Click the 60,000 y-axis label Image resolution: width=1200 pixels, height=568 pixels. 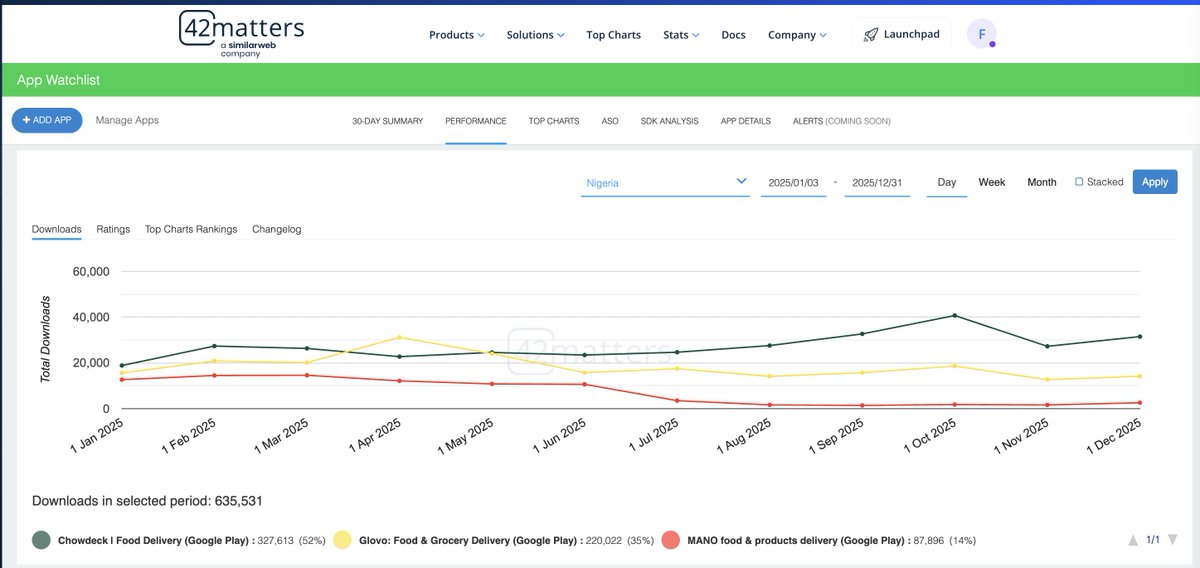91,271
